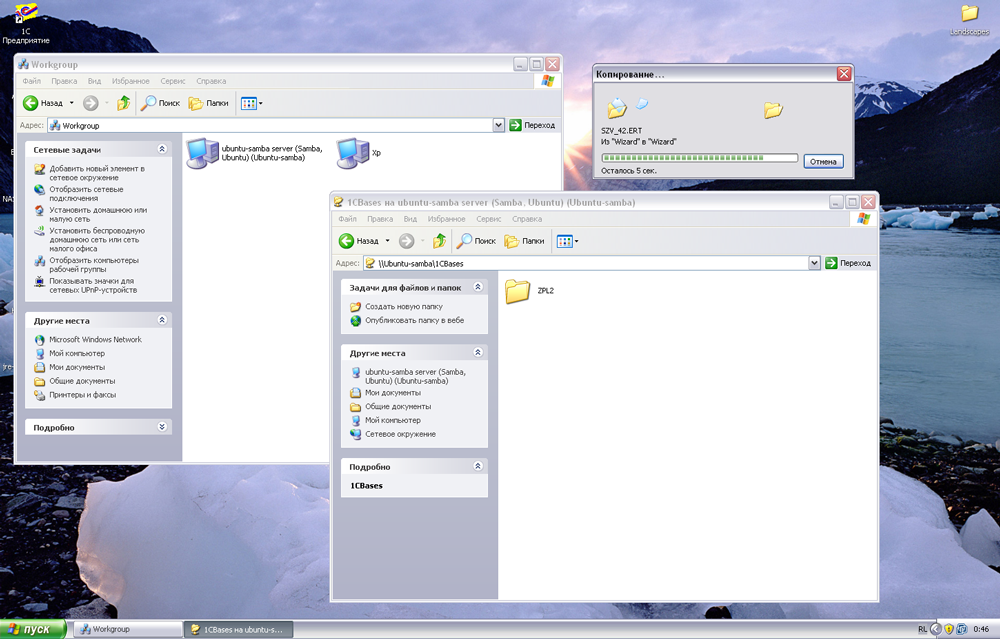Go up one level in Workgroup window
This screenshot has width=1000, height=639.
(124, 103)
